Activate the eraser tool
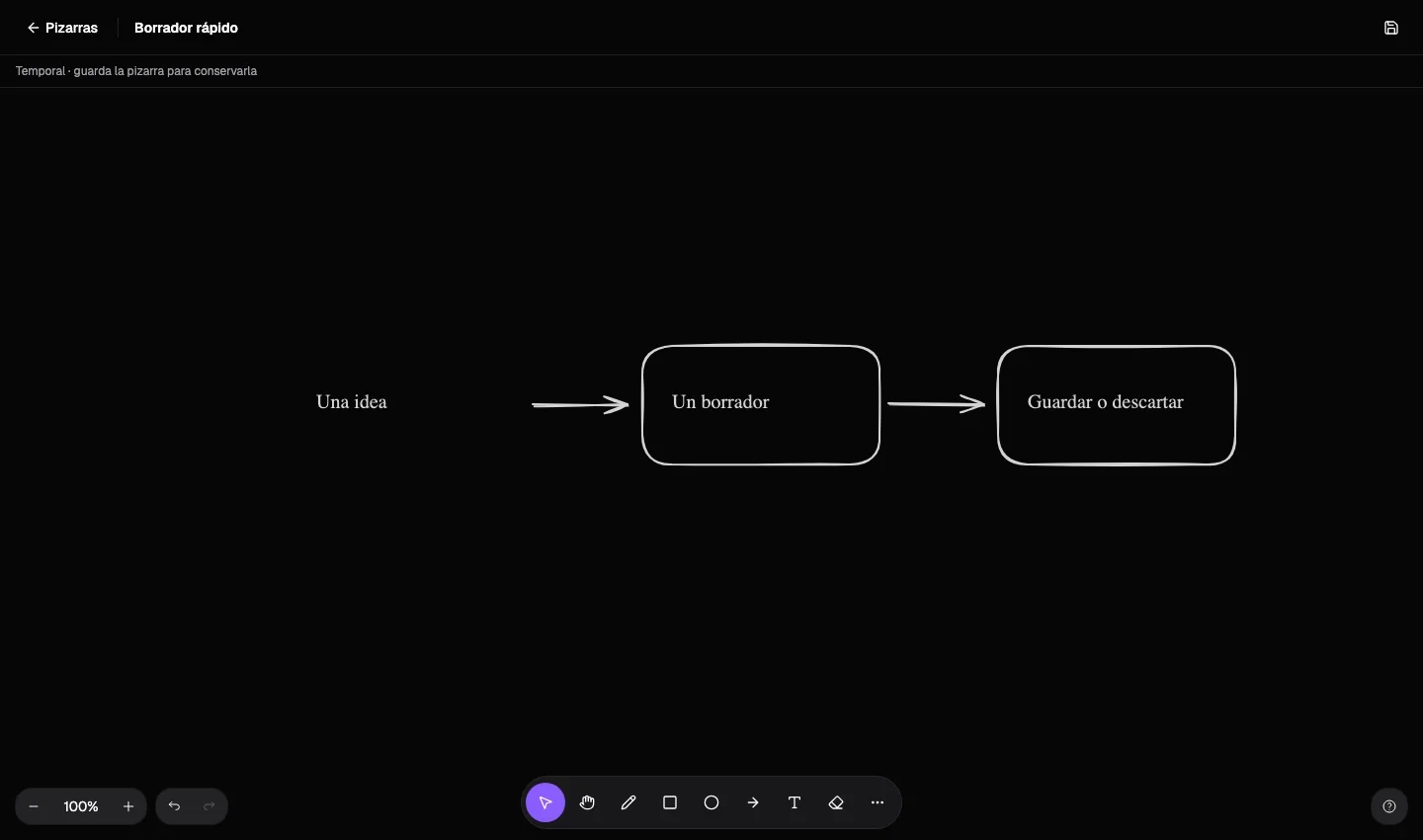Image resolution: width=1423 pixels, height=840 pixels. [836, 803]
